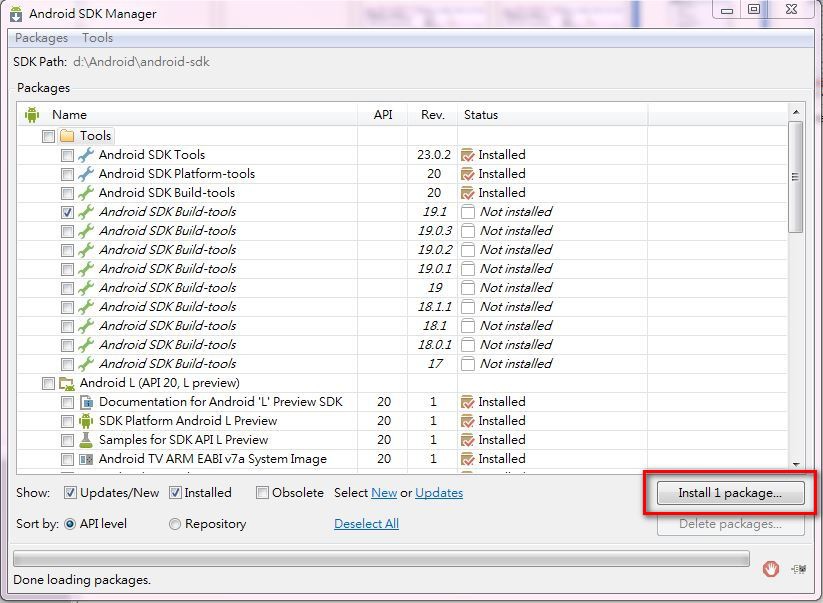The width and height of the screenshot is (823, 603).
Task: Click the Installed status icon for SDK Platform L Preview
Action: pyautogui.click(x=468, y=421)
